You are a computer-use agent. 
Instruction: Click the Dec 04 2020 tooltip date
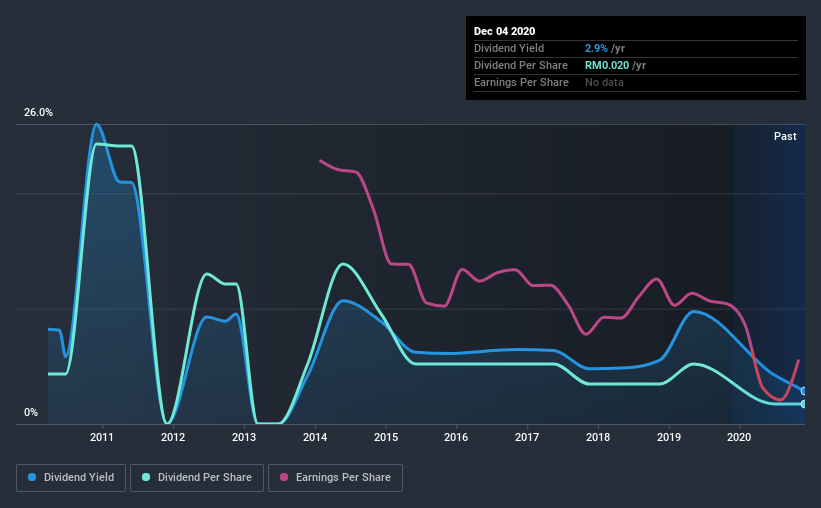pyautogui.click(x=504, y=31)
